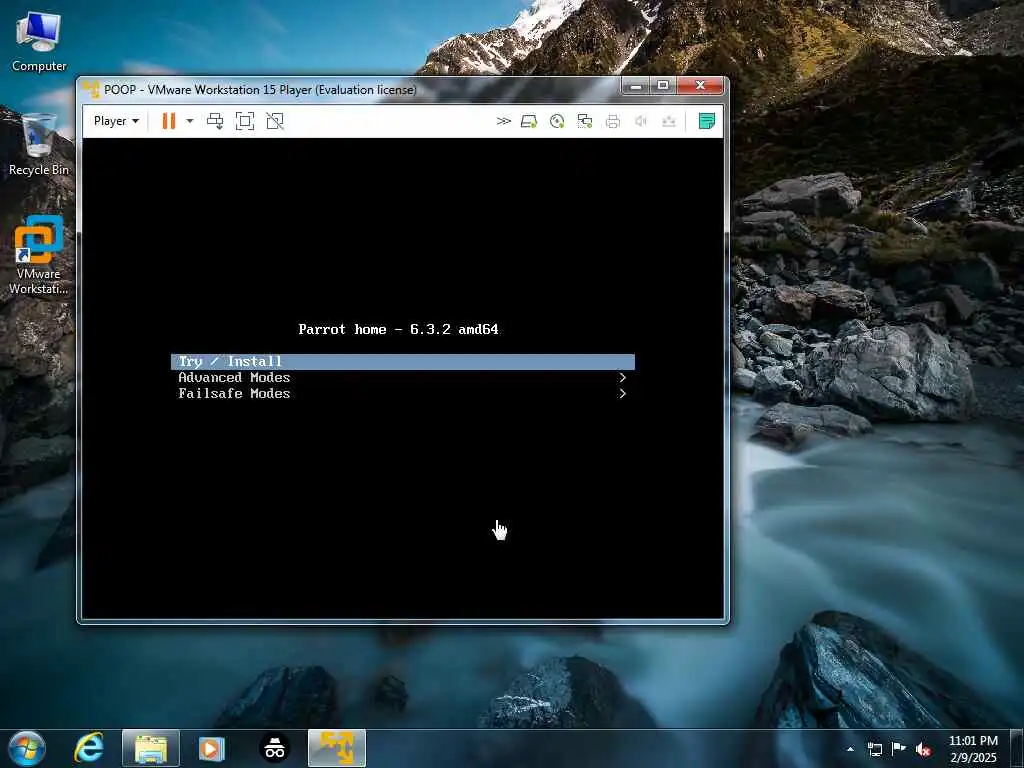Pause the virtual machine
1024x768 pixels.
168,121
